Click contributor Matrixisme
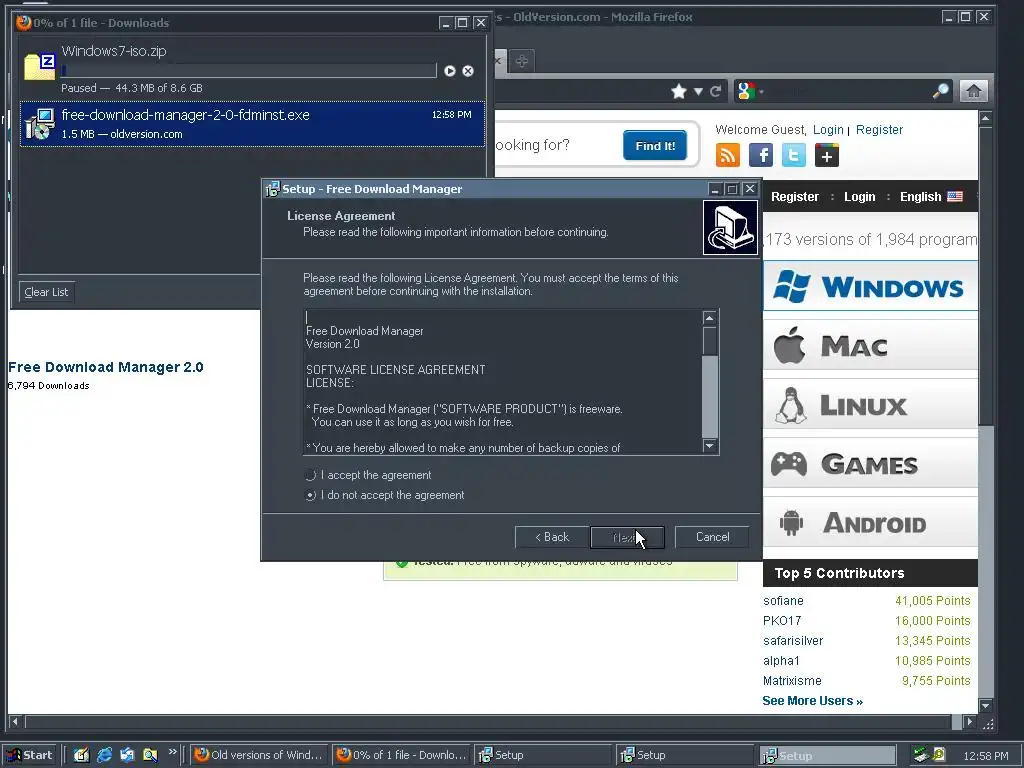 click(792, 680)
